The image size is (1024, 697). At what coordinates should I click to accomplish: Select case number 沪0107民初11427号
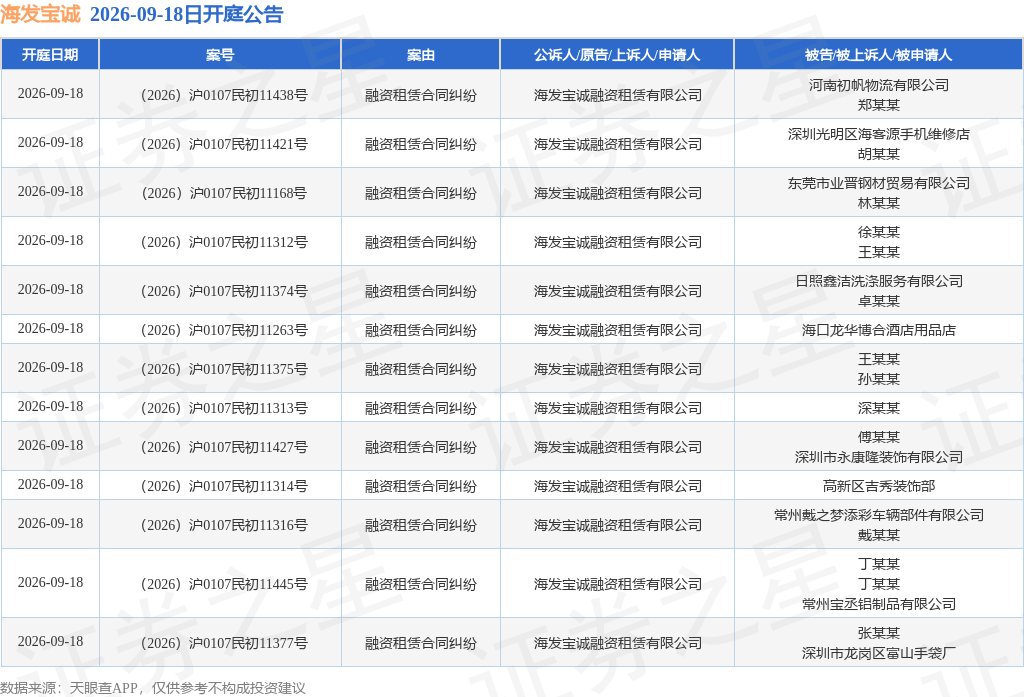224,447
